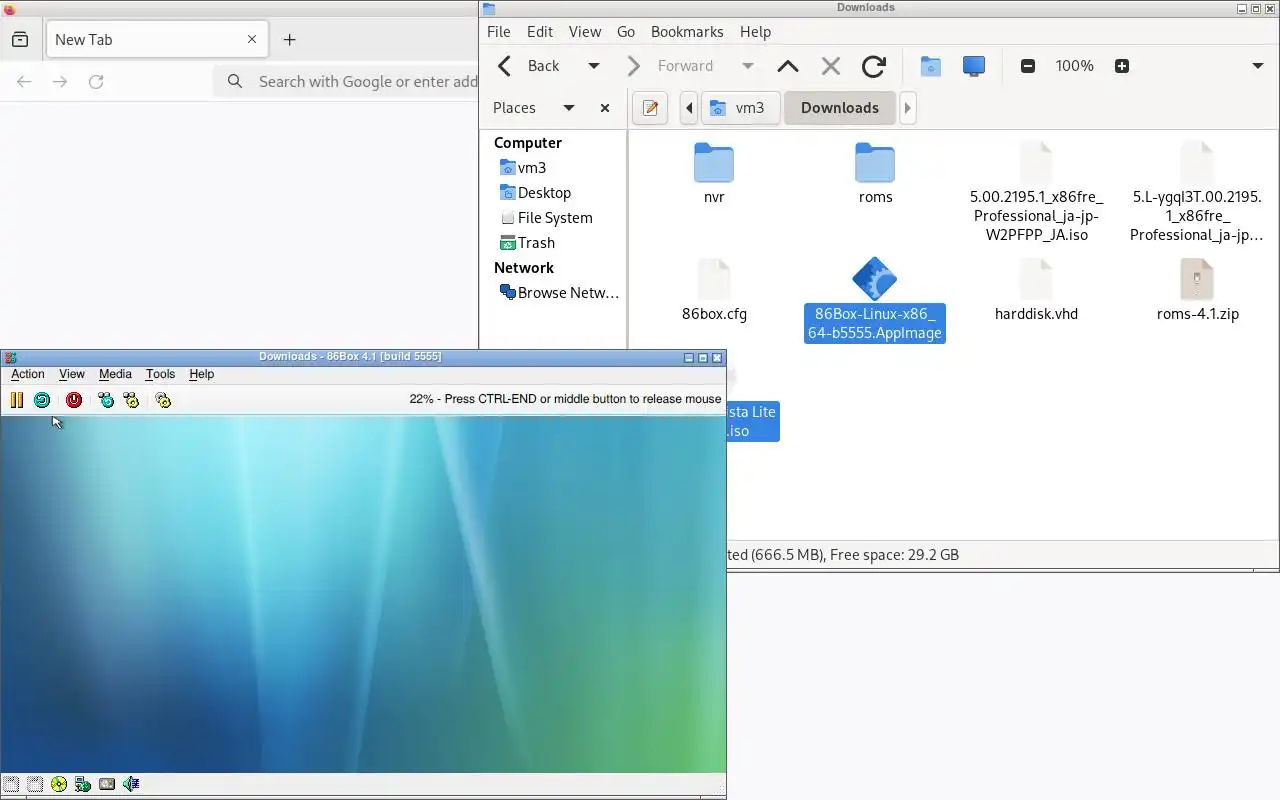Click the browser search address field

347,82
